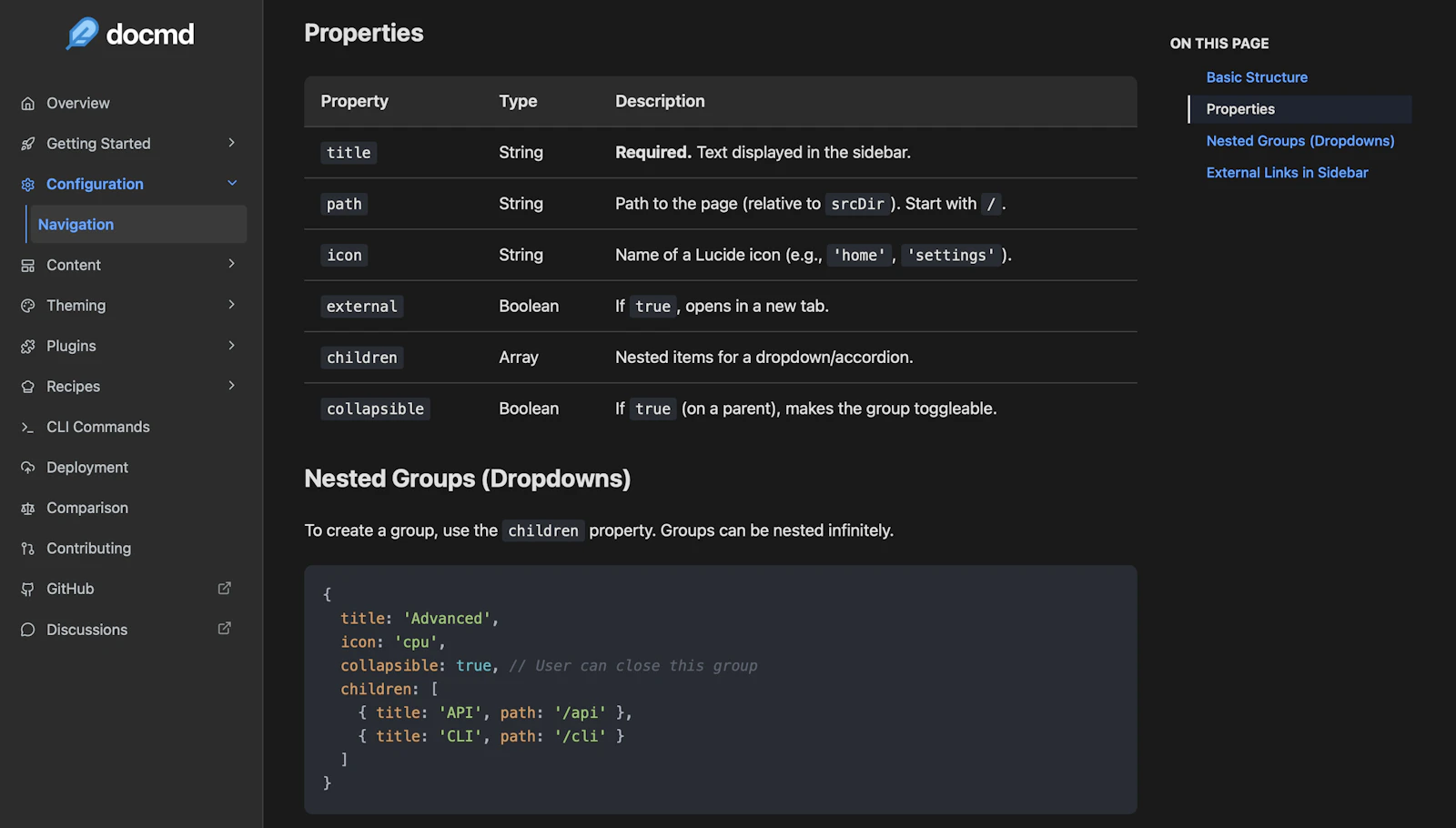Click the 'external' property cell
1456x828 pixels.
click(x=362, y=307)
